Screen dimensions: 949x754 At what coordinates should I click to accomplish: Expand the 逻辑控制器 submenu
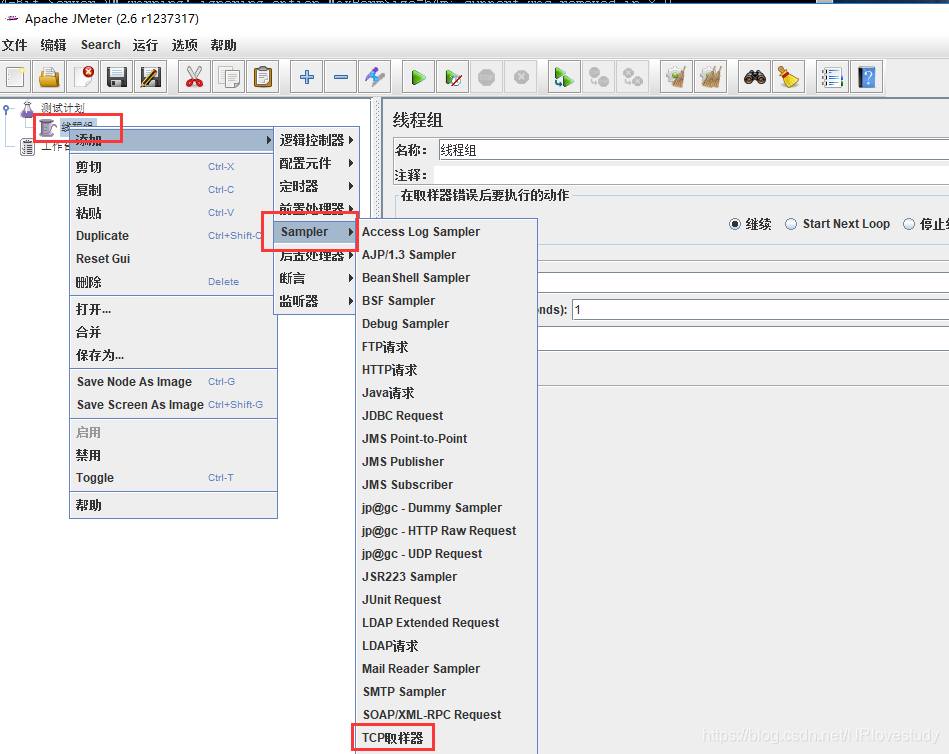click(x=317, y=140)
